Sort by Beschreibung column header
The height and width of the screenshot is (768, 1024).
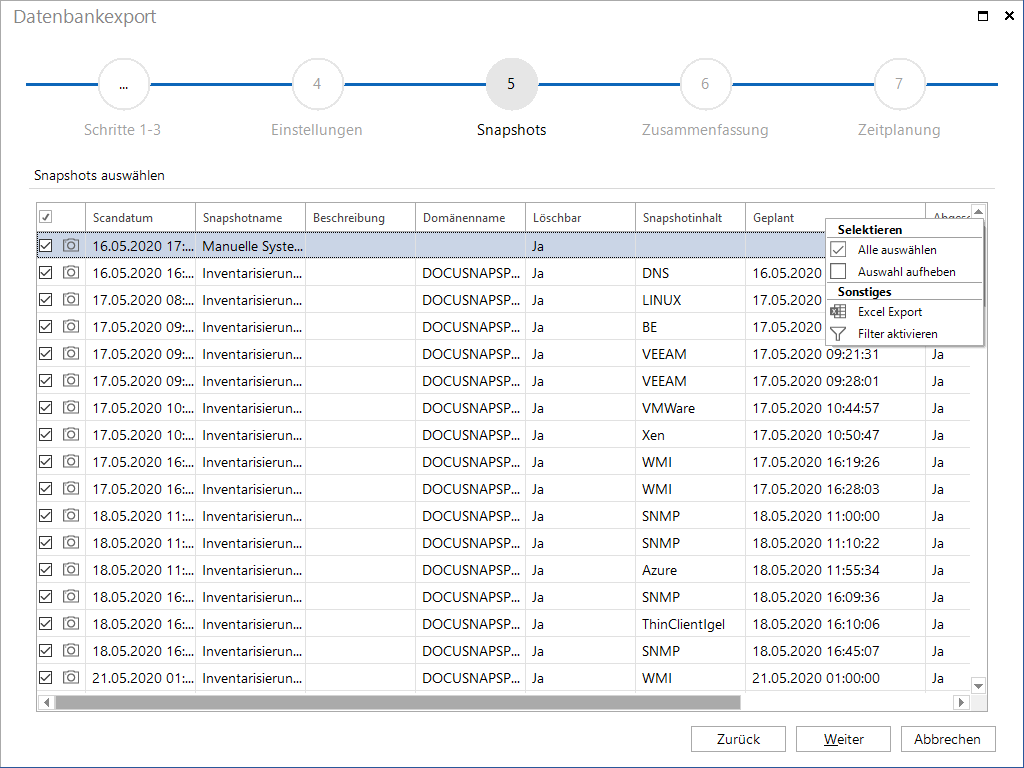[x=360, y=217]
